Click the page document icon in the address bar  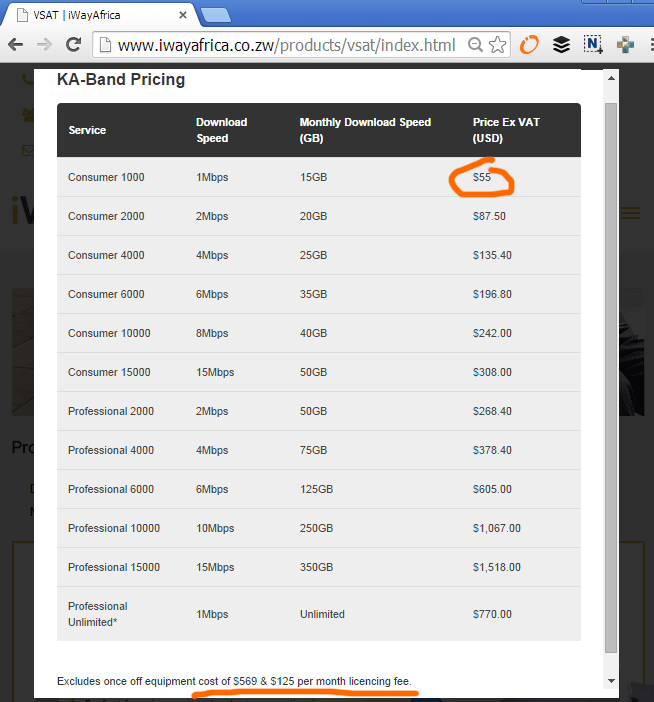[x=105, y=45]
